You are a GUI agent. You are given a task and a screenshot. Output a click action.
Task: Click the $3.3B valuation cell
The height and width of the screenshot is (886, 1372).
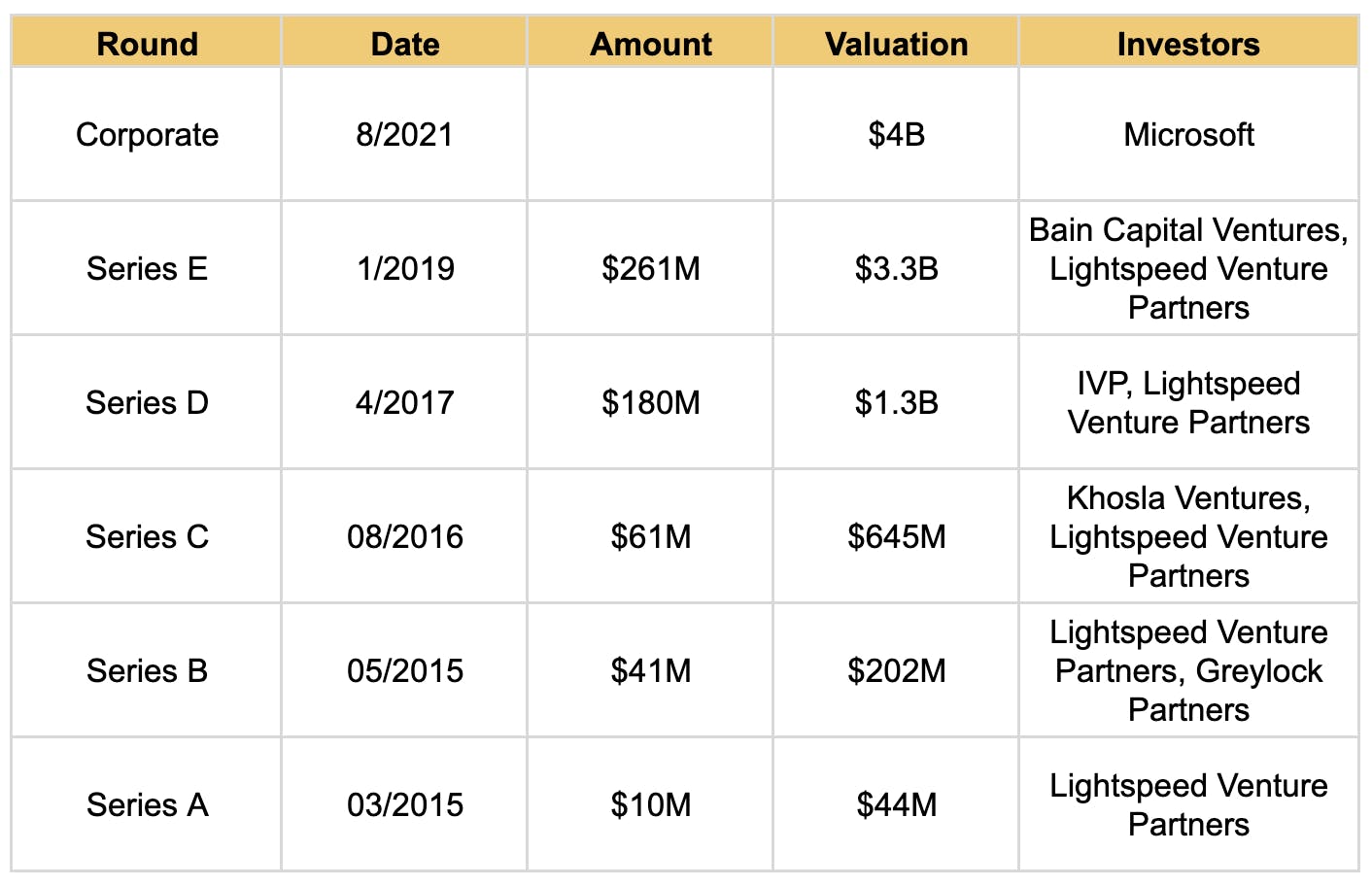(896, 268)
